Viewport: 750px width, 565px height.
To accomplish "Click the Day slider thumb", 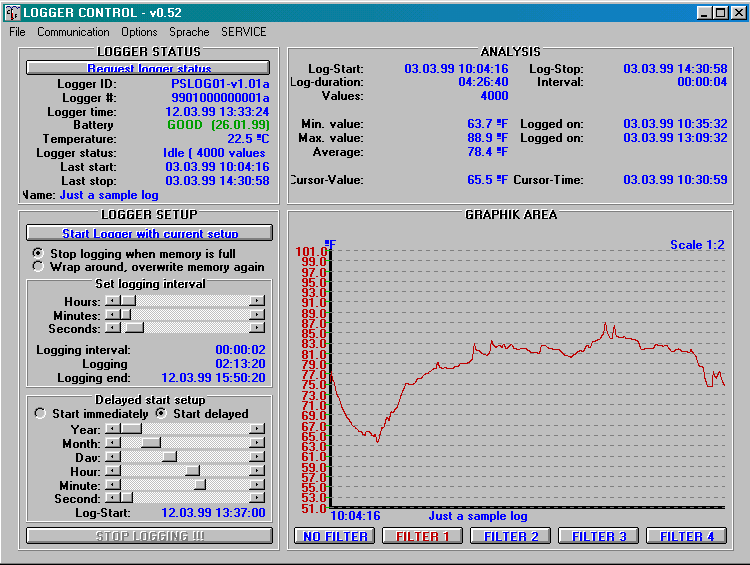I will pos(169,456).
